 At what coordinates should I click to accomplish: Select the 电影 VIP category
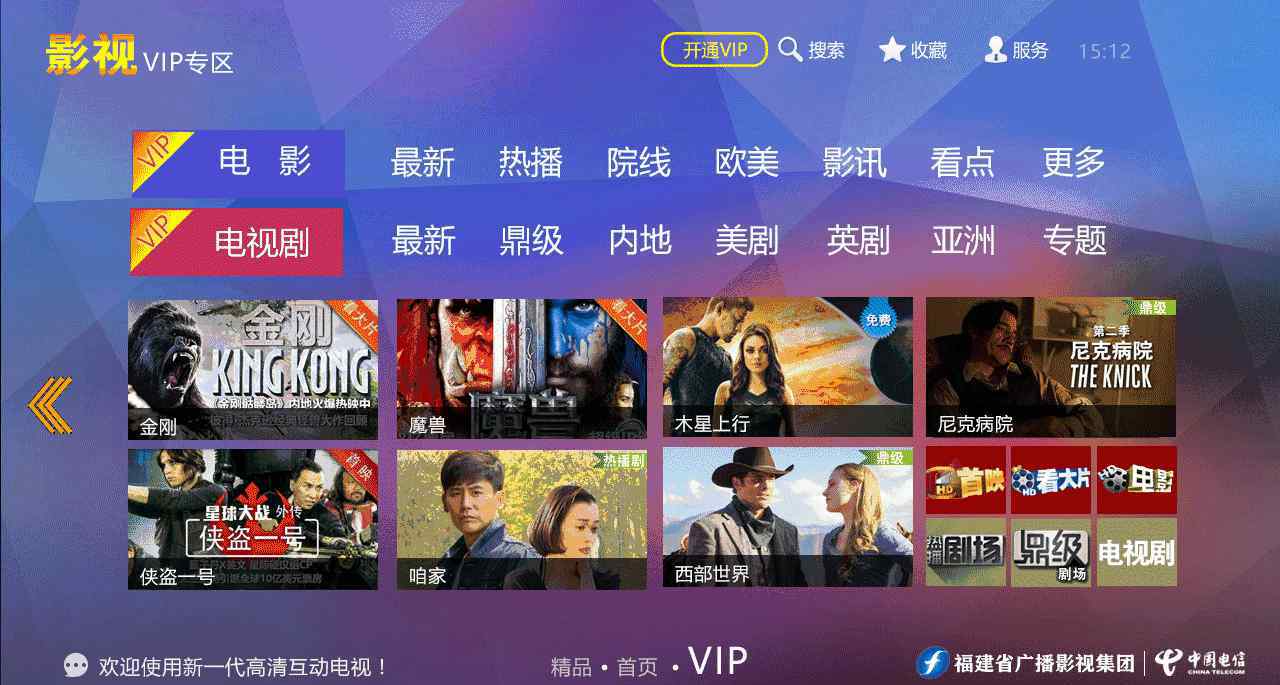pyautogui.click(x=238, y=161)
